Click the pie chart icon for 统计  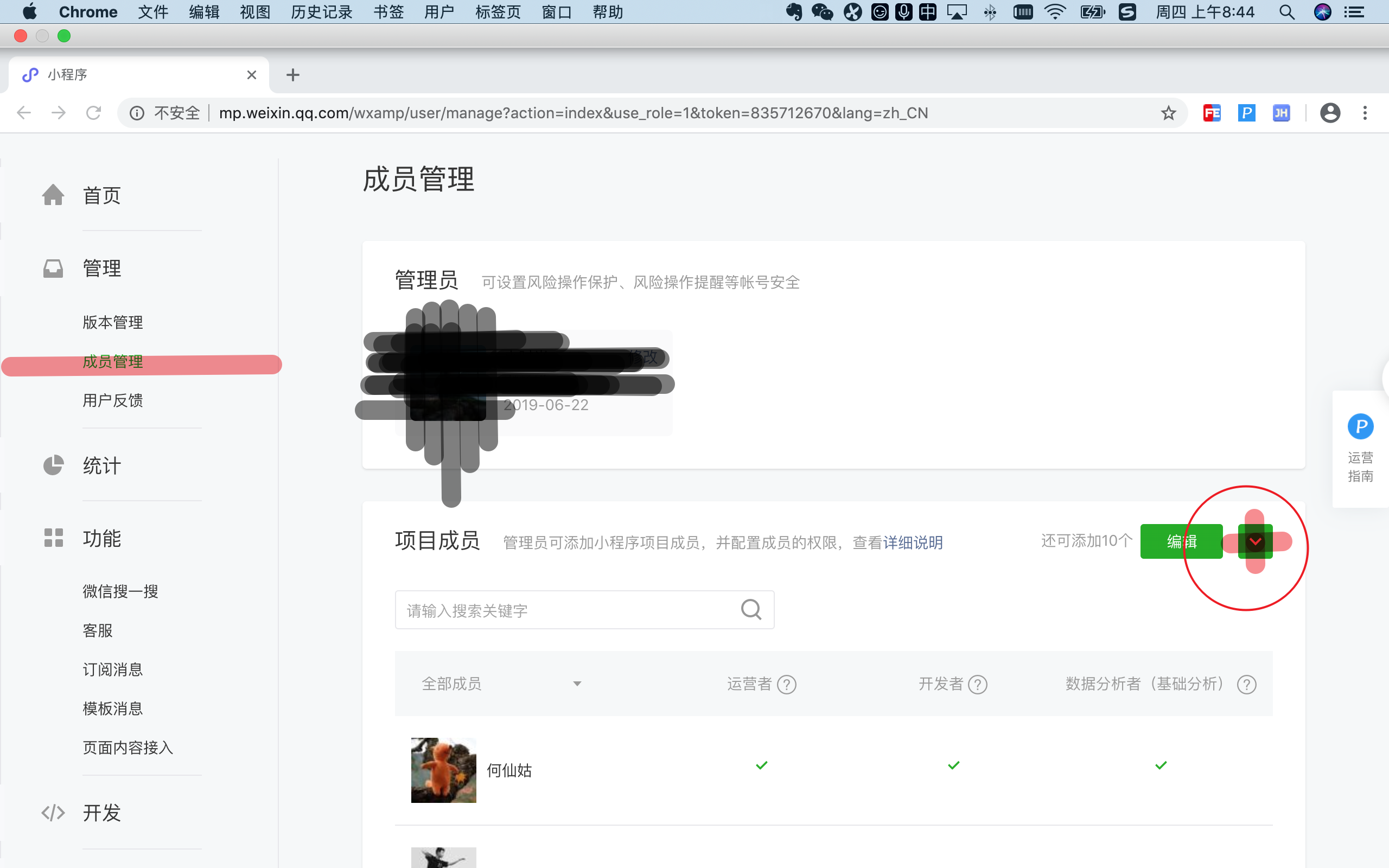coord(53,465)
